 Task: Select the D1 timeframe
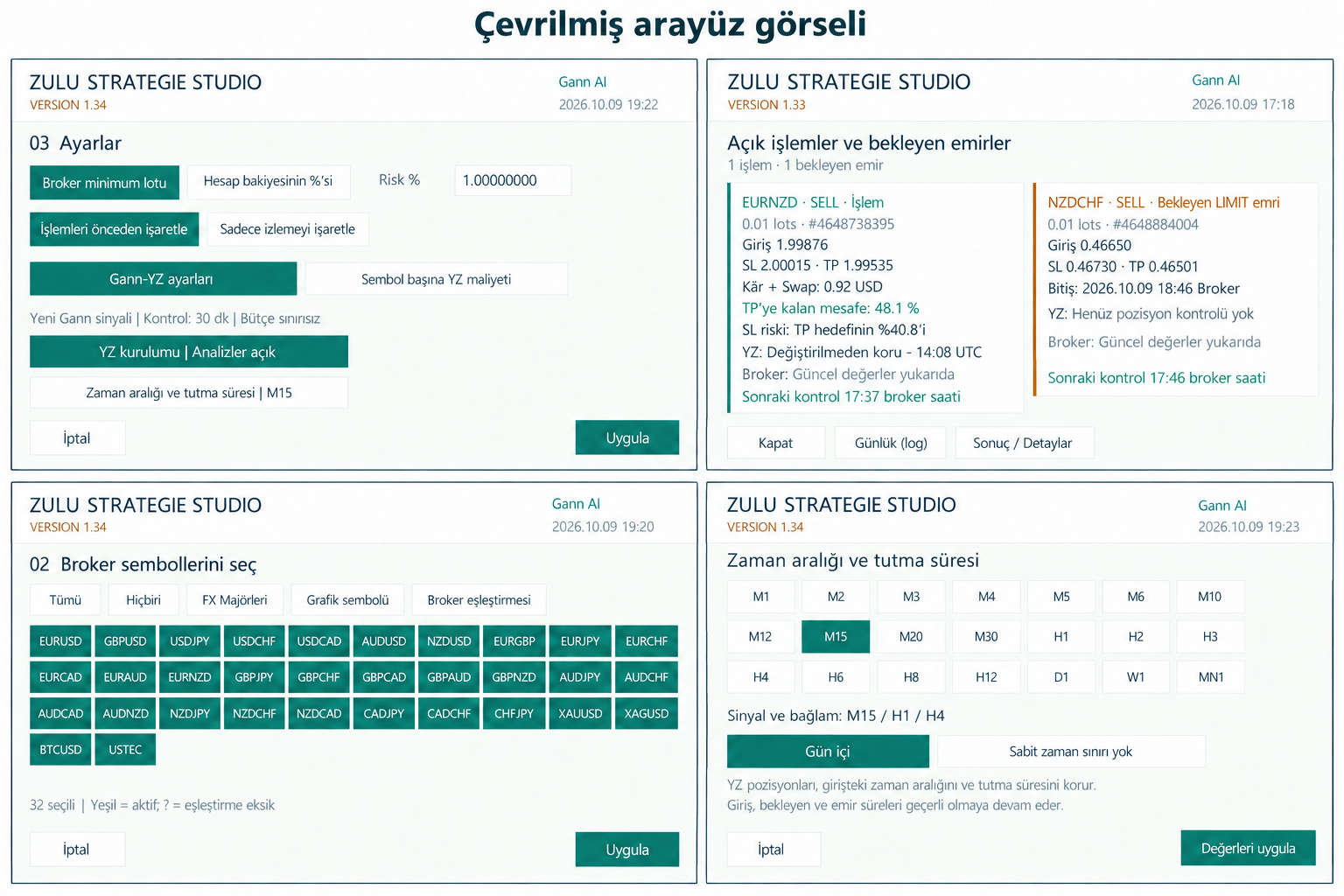pos(1061,677)
